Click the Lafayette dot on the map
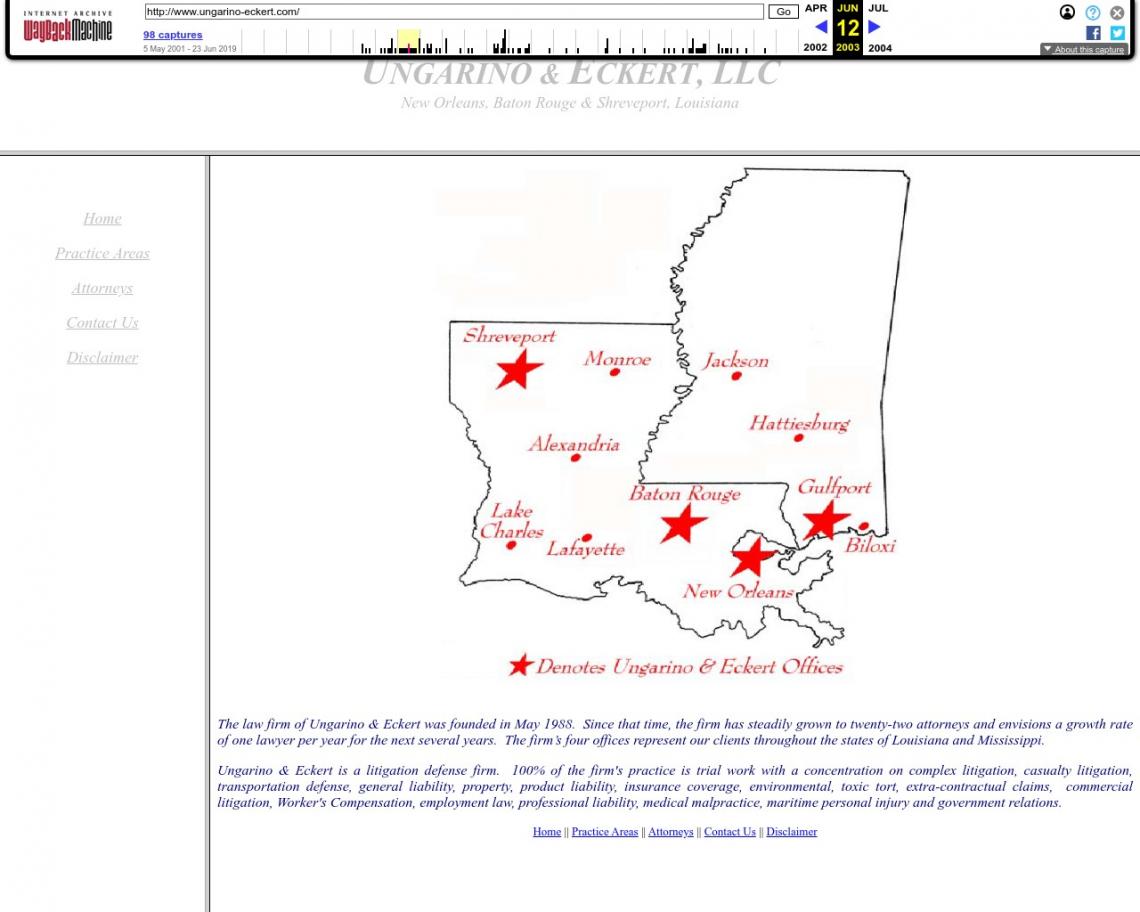 pos(587,537)
